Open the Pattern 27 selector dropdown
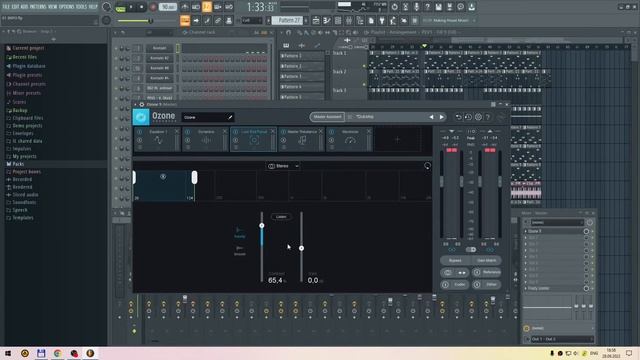This screenshot has width=640, height=360. click(287, 20)
